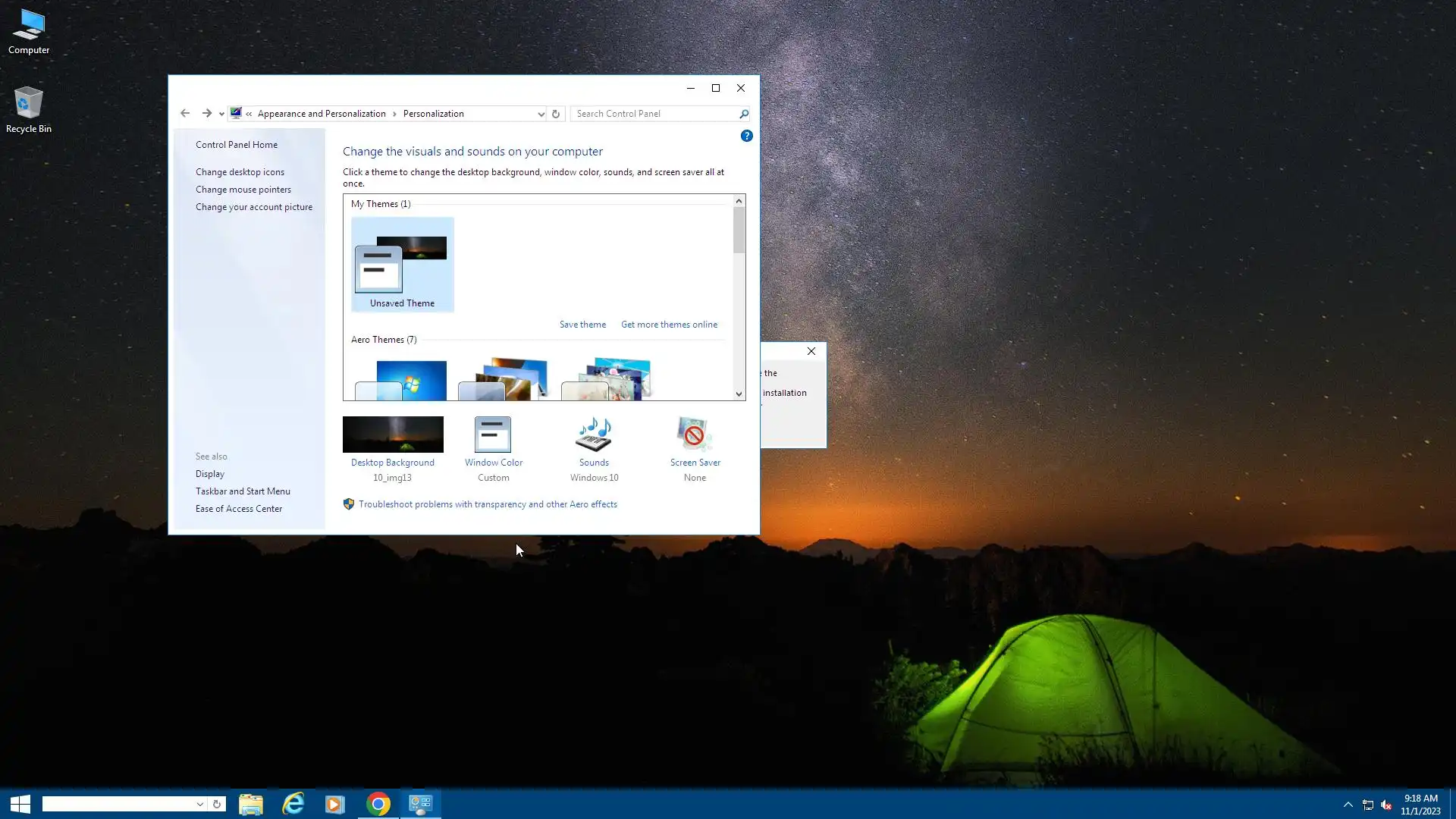Viewport: 1456px width, 819px height.
Task: Click the blue help question mark icon
Action: pos(746,136)
